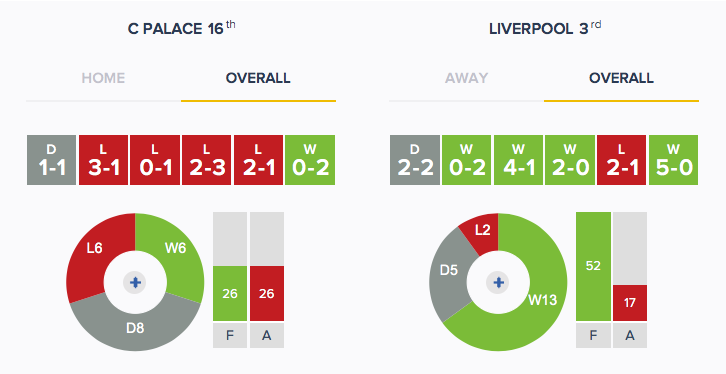Open C Palace 0-2 win result
Screen dimensions: 726x374
(310, 160)
